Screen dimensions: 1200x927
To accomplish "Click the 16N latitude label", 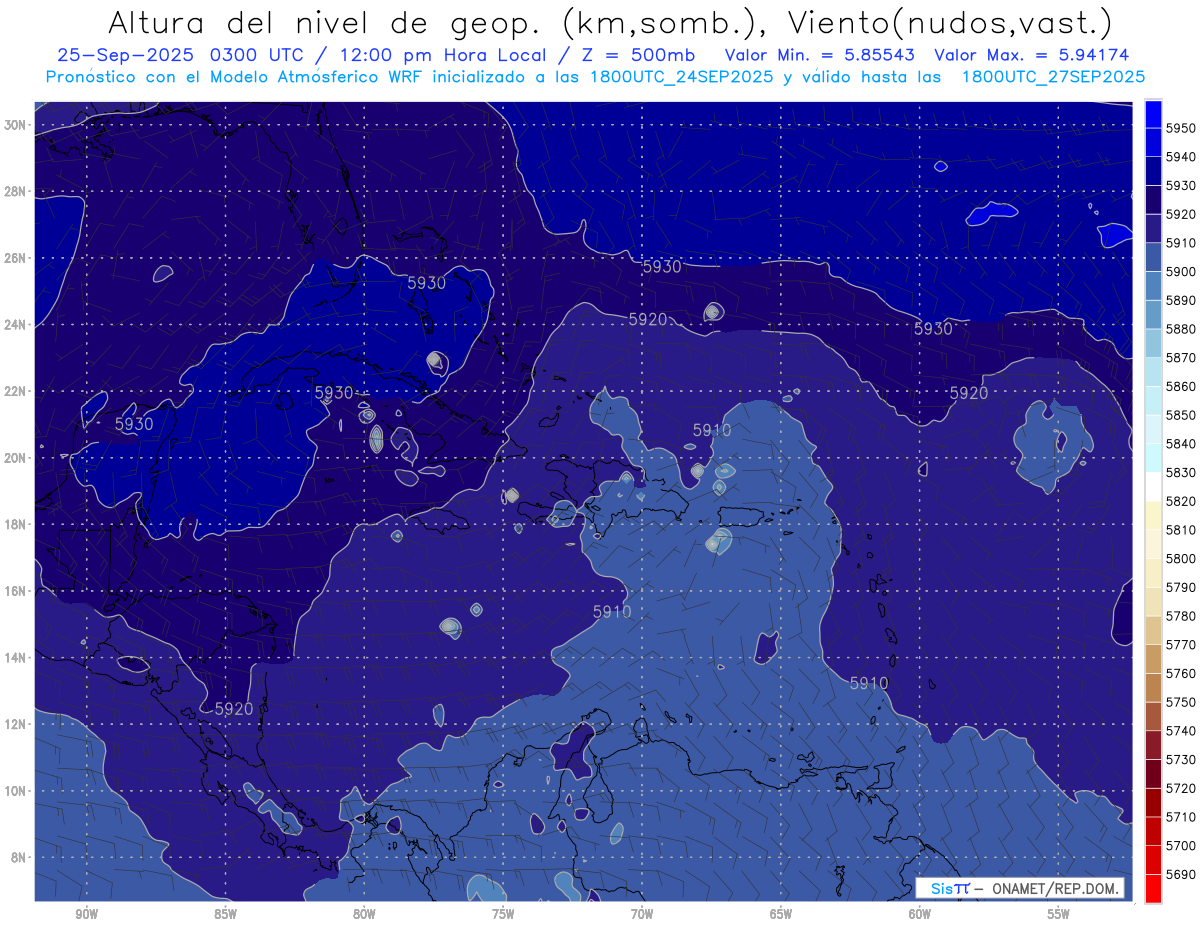I will [x=14, y=591].
